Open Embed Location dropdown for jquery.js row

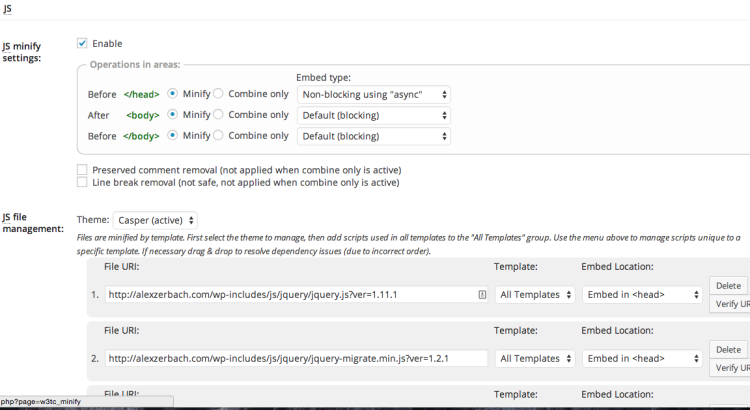pyautogui.click(x=642, y=295)
